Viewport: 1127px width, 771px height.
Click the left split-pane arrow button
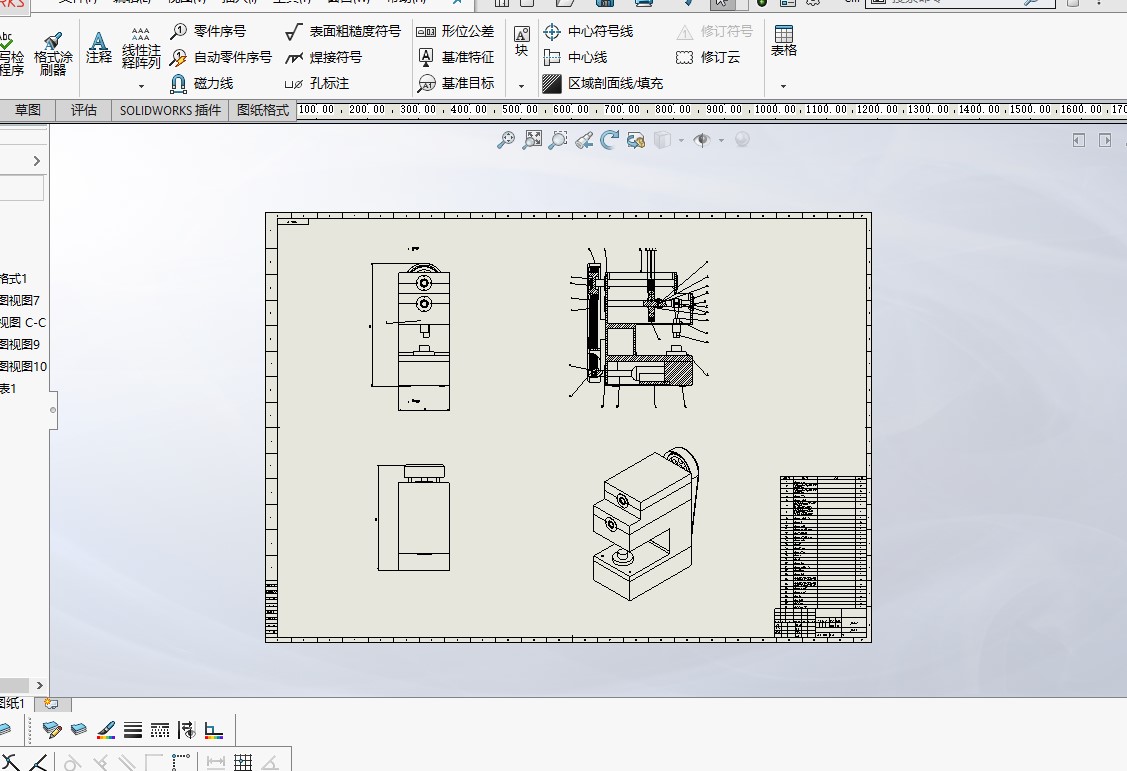tap(1078, 140)
